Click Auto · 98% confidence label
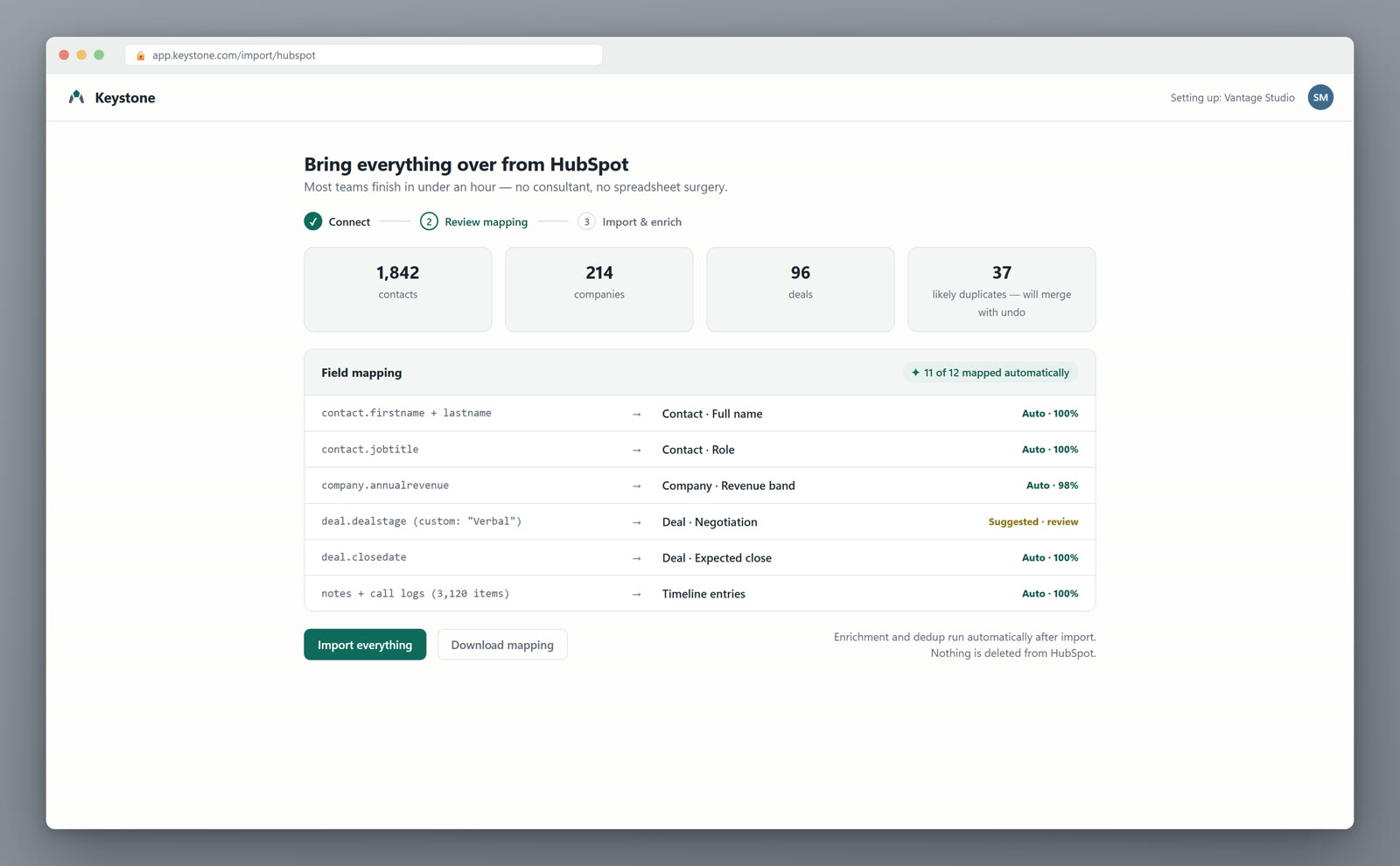 pyautogui.click(x=1053, y=485)
